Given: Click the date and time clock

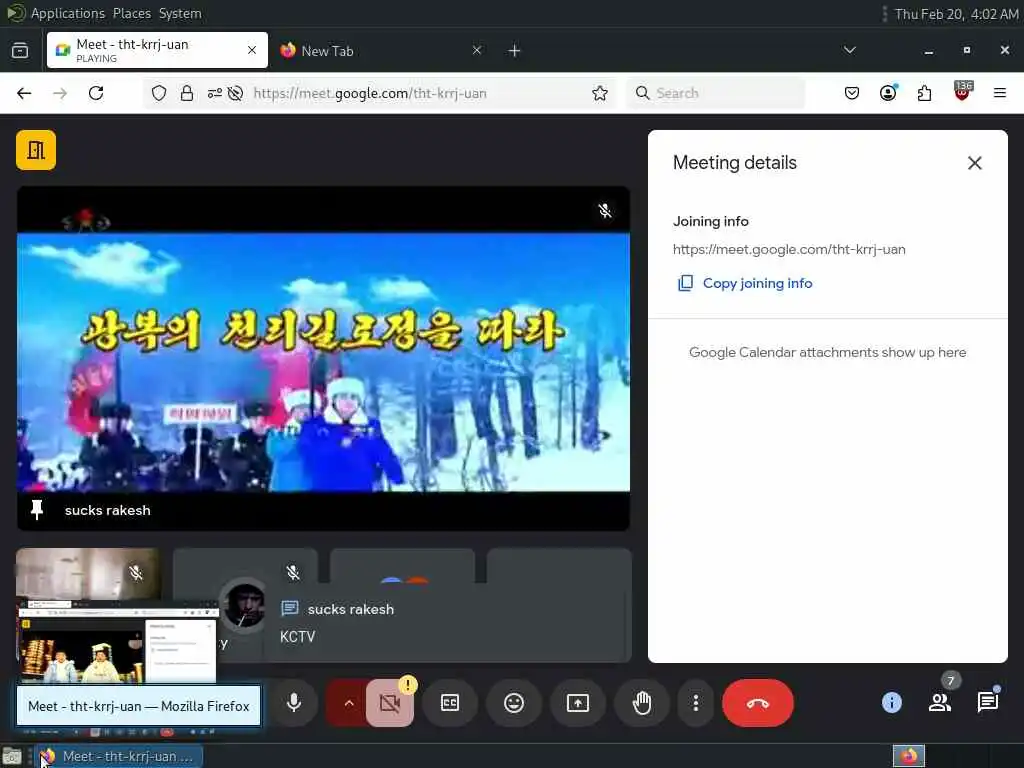Looking at the screenshot, I should (956, 14).
